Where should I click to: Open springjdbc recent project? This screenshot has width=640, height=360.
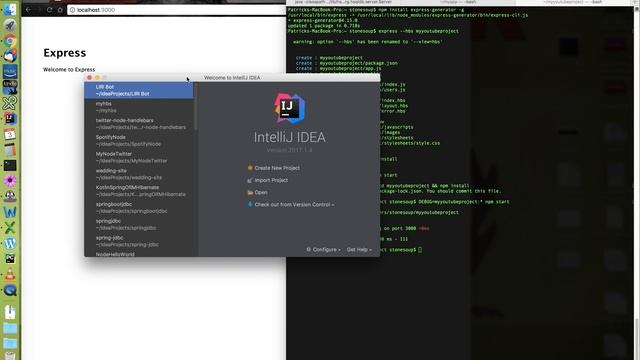[139, 224]
